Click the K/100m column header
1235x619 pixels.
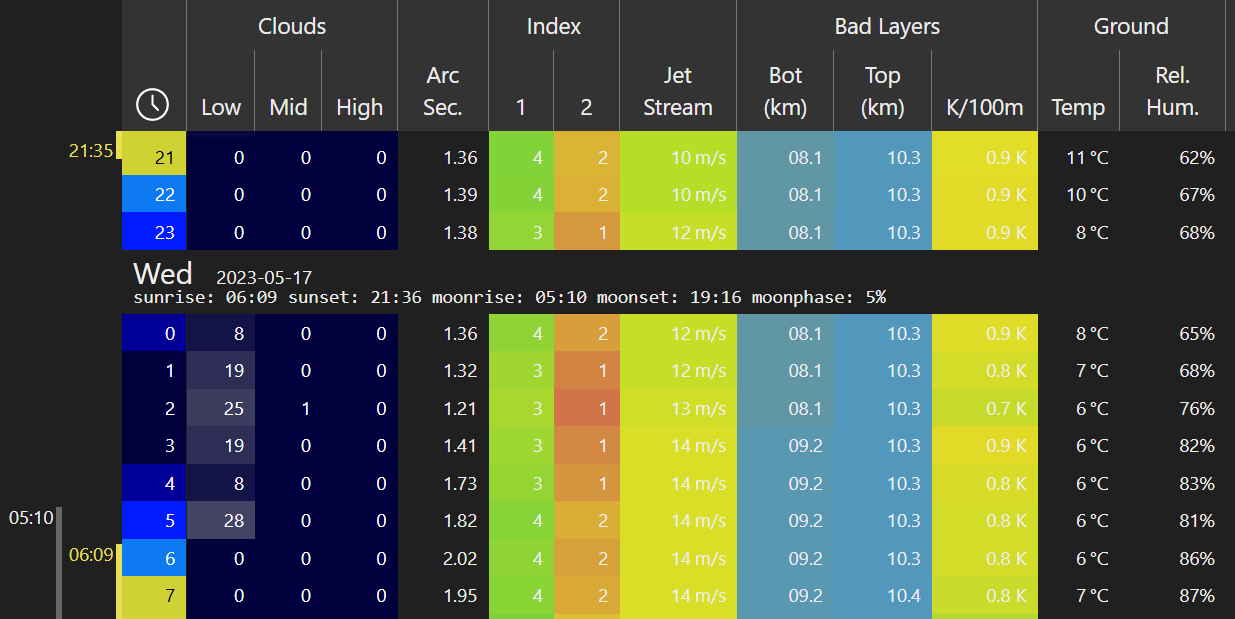(984, 107)
